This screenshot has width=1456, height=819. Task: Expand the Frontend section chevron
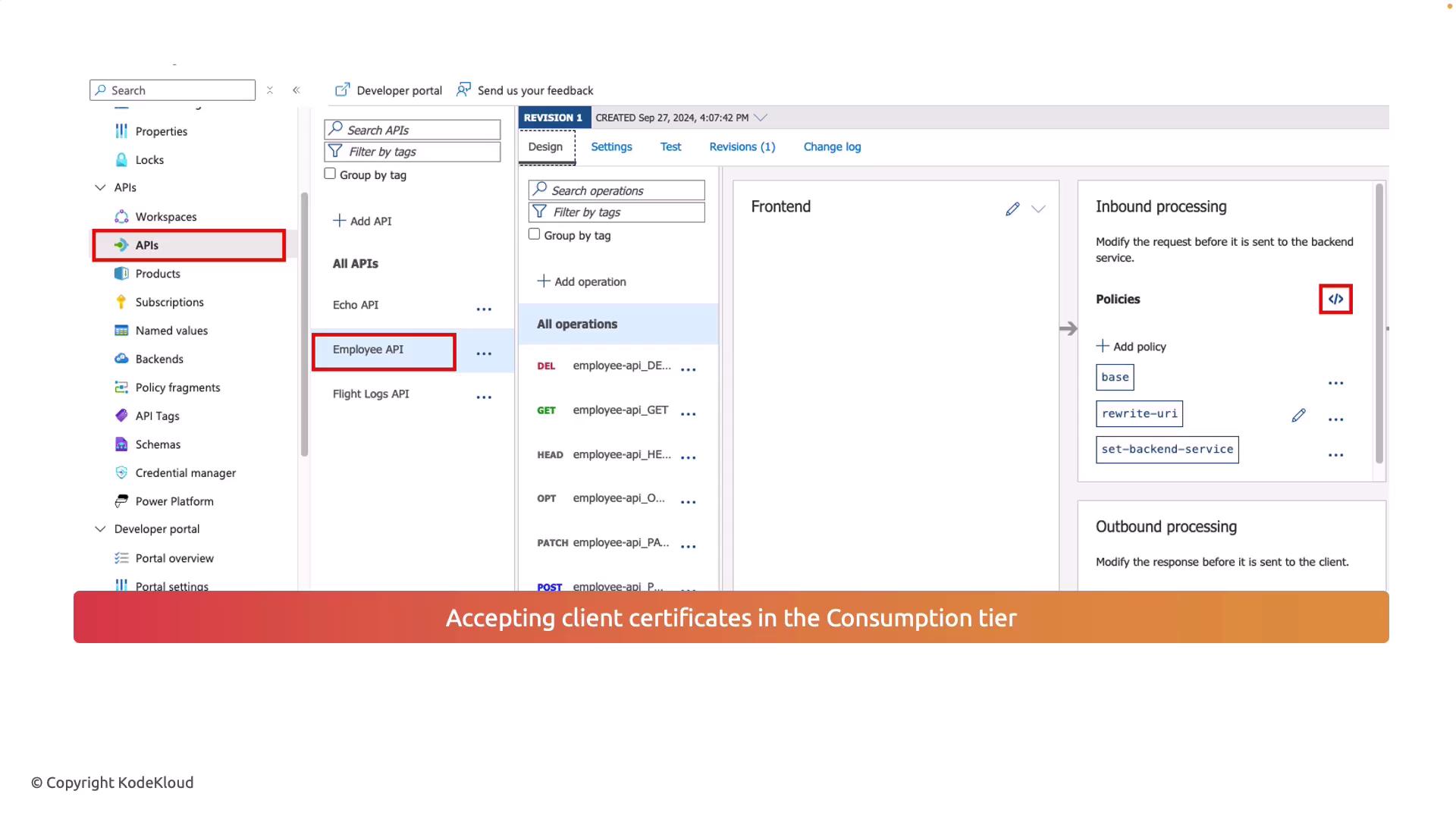coord(1038,209)
